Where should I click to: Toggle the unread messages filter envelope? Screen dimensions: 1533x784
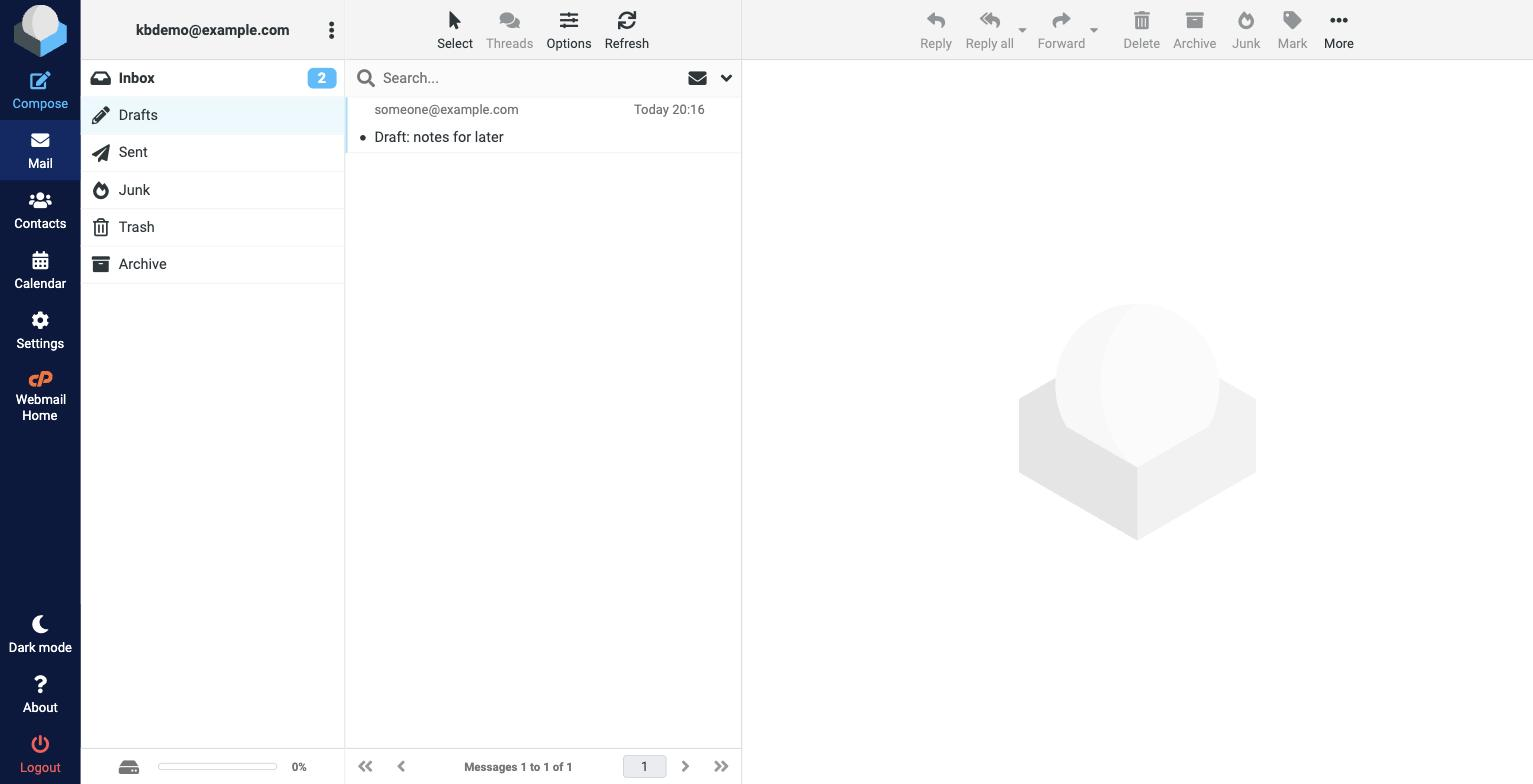pyautogui.click(x=697, y=78)
